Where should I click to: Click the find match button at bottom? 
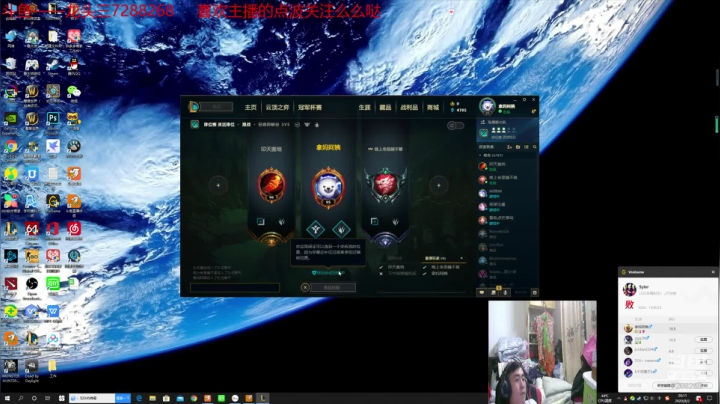(x=332, y=287)
